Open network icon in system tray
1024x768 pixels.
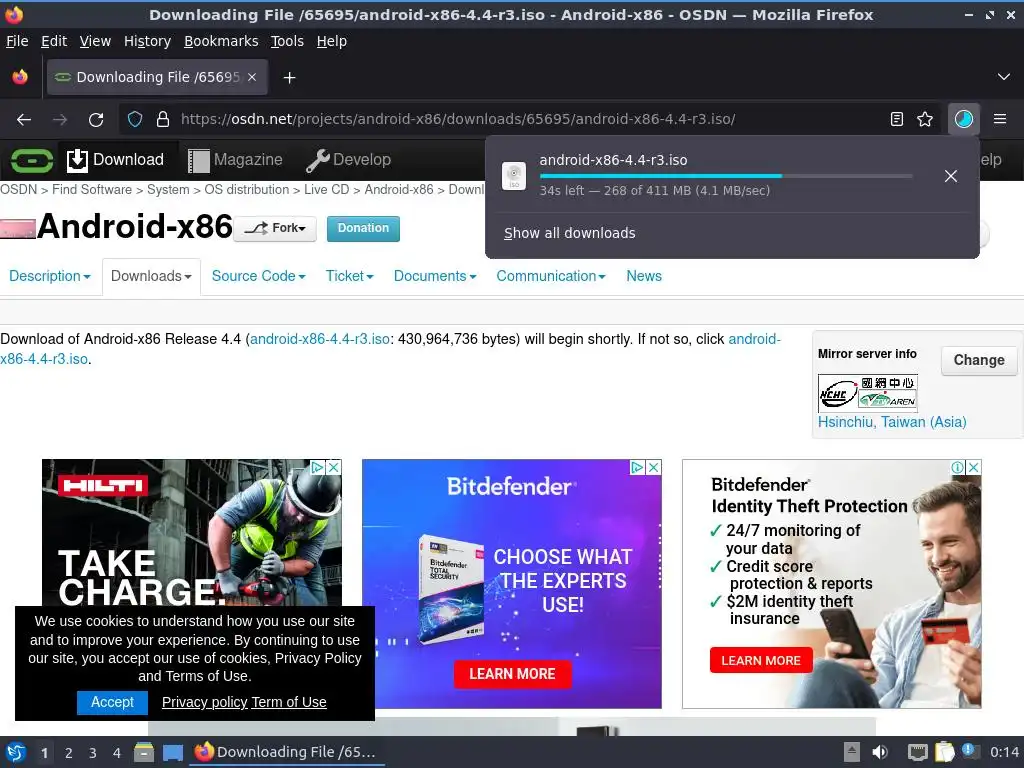918,752
